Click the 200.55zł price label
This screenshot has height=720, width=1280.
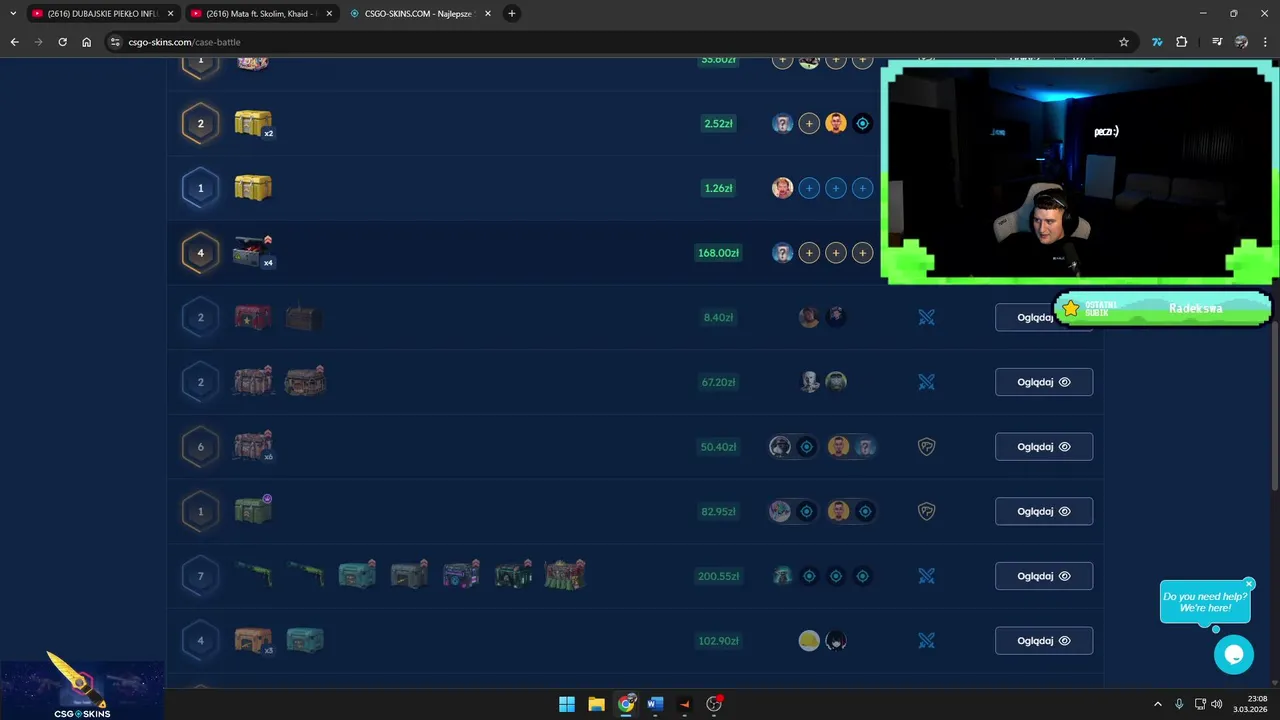pos(718,576)
